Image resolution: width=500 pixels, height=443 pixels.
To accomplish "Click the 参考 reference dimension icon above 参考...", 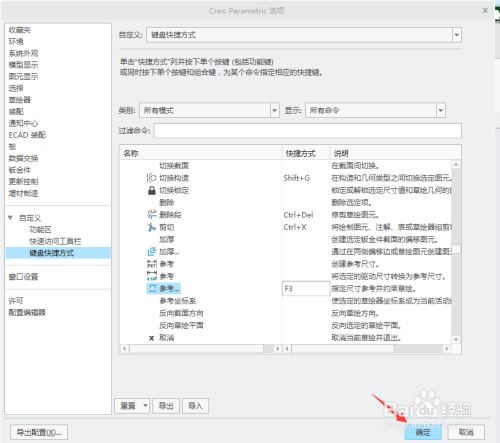I will (152, 264).
